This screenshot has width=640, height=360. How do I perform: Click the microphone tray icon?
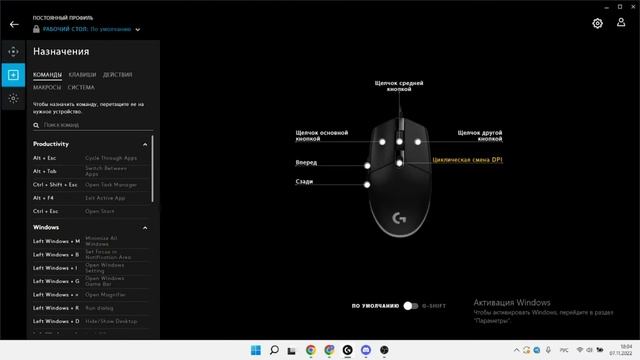pos(548,350)
